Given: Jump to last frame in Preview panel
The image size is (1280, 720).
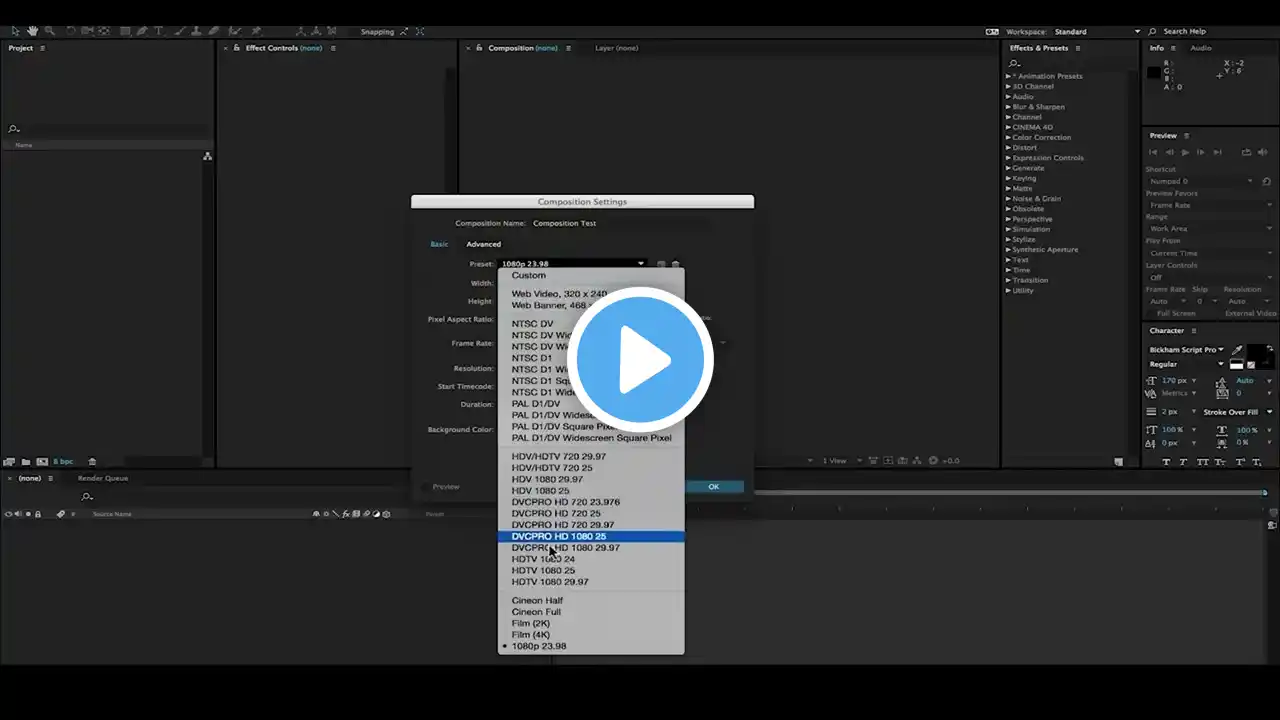Looking at the screenshot, I should (1217, 152).
